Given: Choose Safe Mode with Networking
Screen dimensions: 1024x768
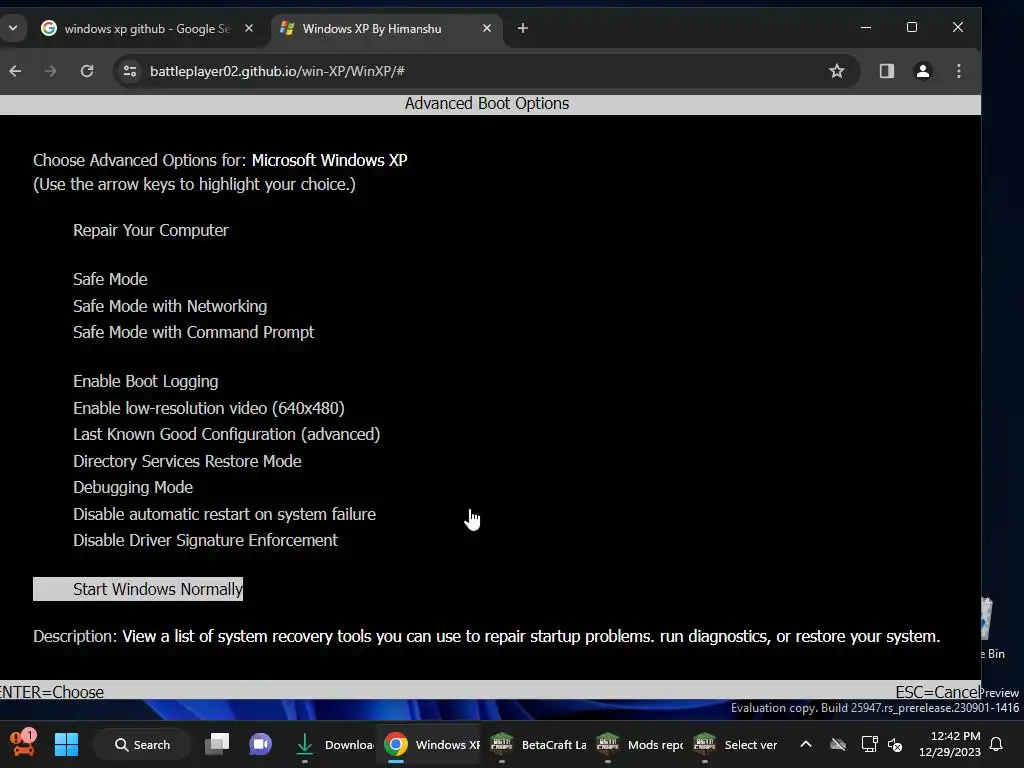Looking at the screenshot, I should (170, 306).
